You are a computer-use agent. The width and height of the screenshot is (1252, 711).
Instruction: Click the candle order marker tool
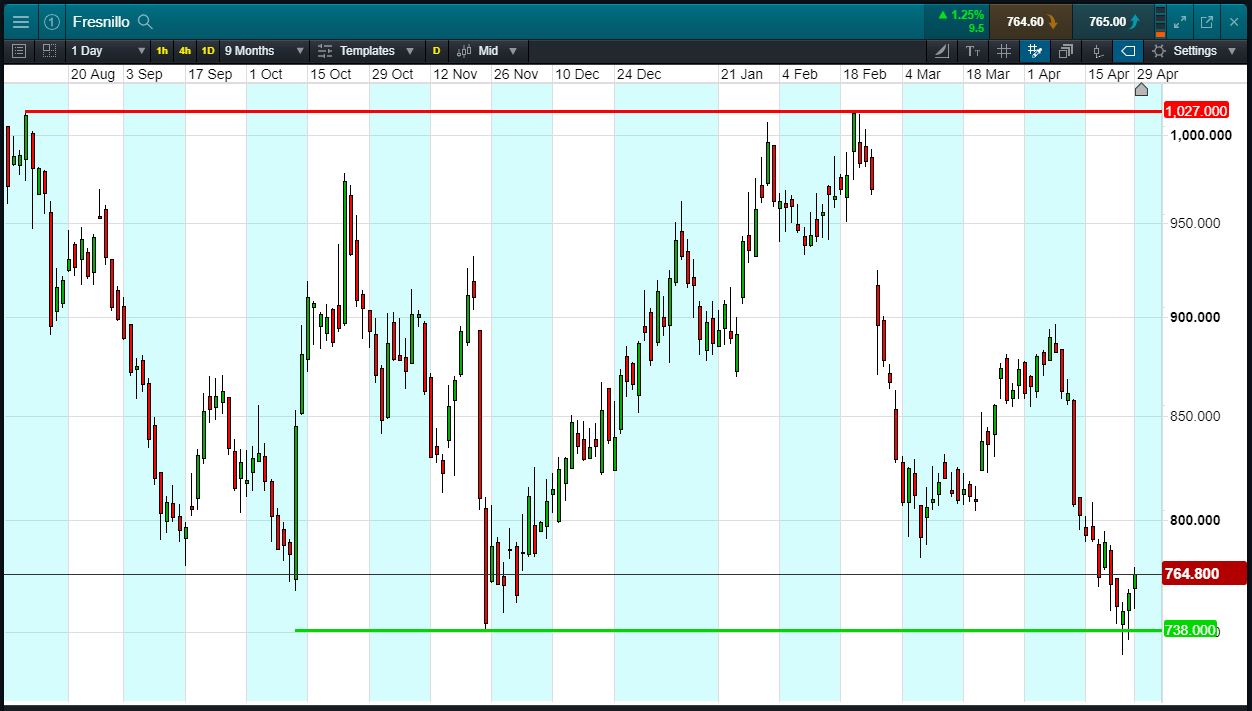(x=1098, y=51)
